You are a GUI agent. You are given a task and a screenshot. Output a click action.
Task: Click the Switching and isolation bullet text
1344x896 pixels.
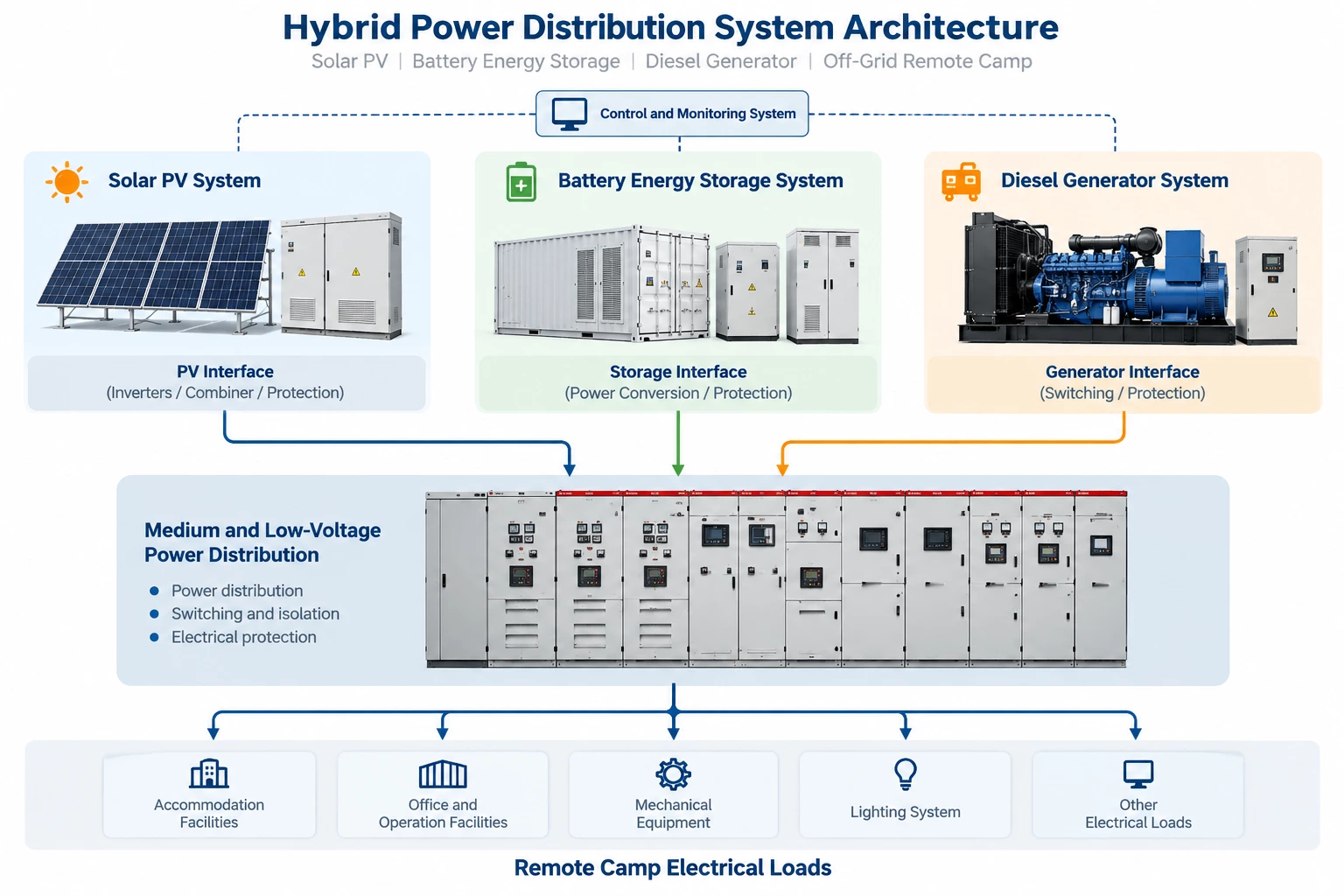point(255,614)
